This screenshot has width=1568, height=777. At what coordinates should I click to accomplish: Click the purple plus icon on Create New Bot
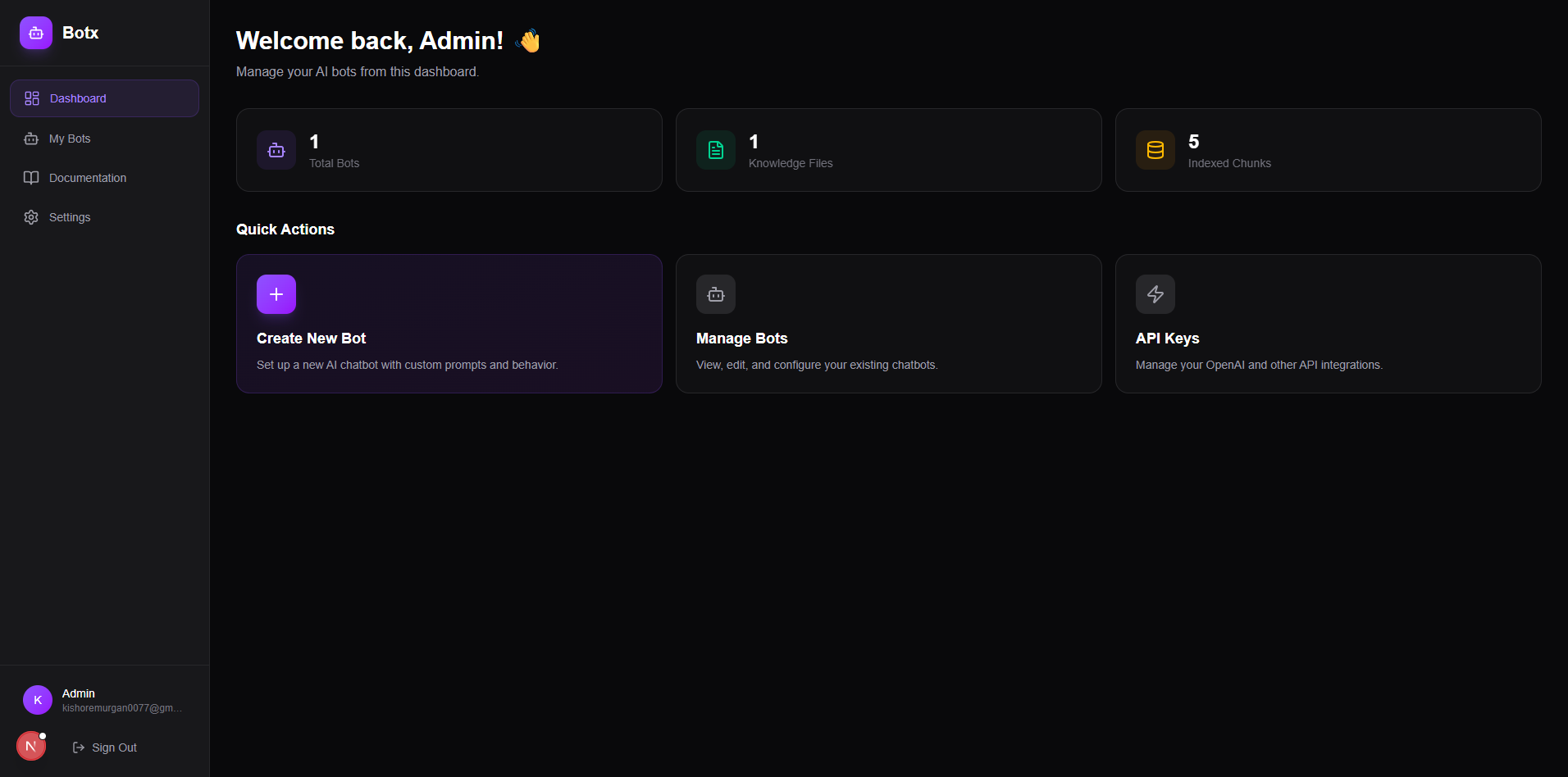coord(276,293)
